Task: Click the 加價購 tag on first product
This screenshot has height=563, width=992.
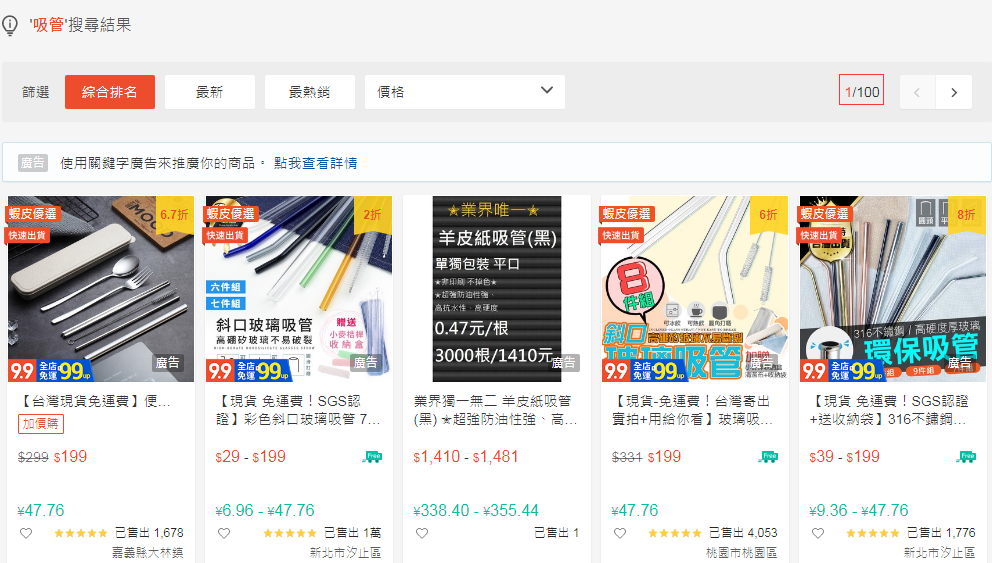Action: coord(40,424)
